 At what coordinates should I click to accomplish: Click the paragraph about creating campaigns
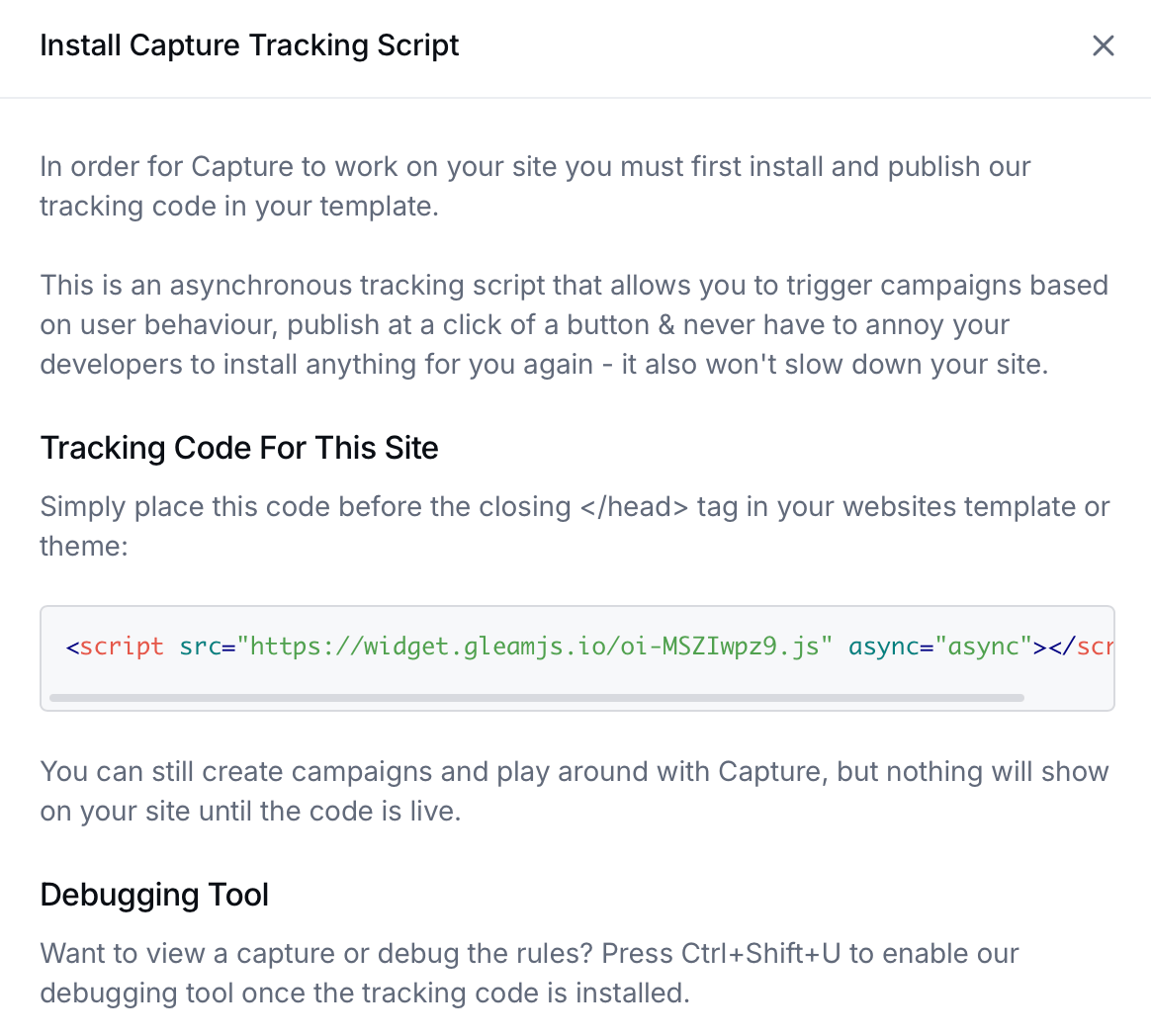click(x=574, y=791)
